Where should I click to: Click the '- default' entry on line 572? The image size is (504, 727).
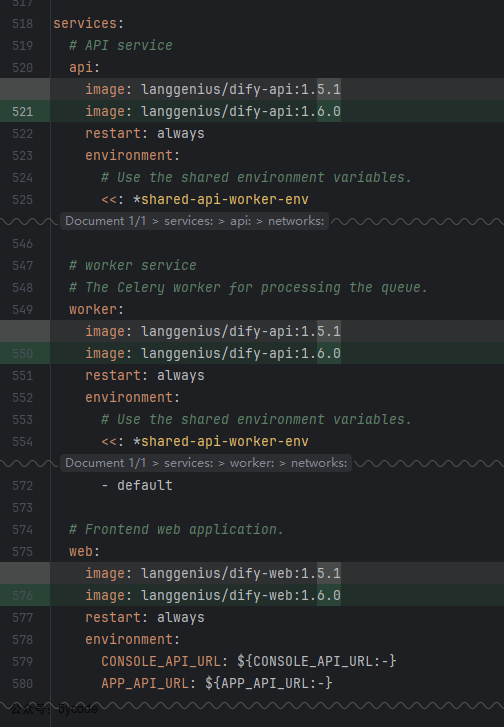click(x=137, y=485)
